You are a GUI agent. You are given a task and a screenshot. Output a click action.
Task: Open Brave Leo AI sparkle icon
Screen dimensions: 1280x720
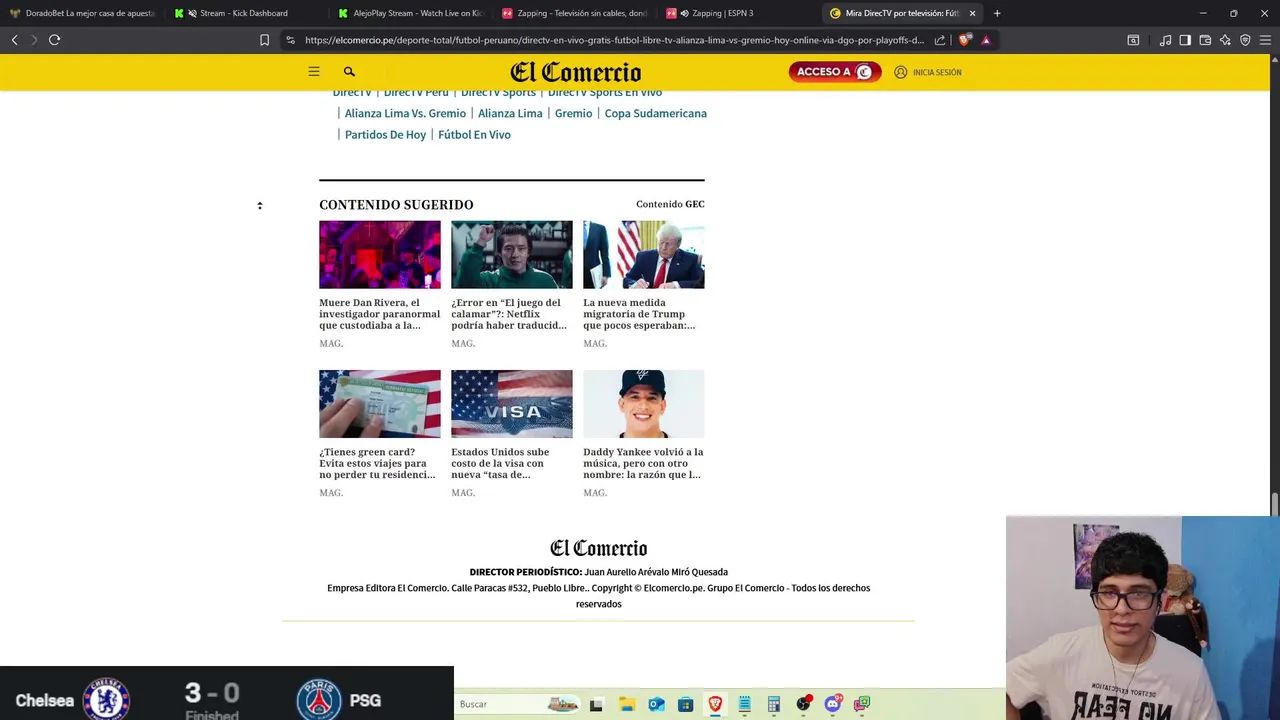point(1225,40)
